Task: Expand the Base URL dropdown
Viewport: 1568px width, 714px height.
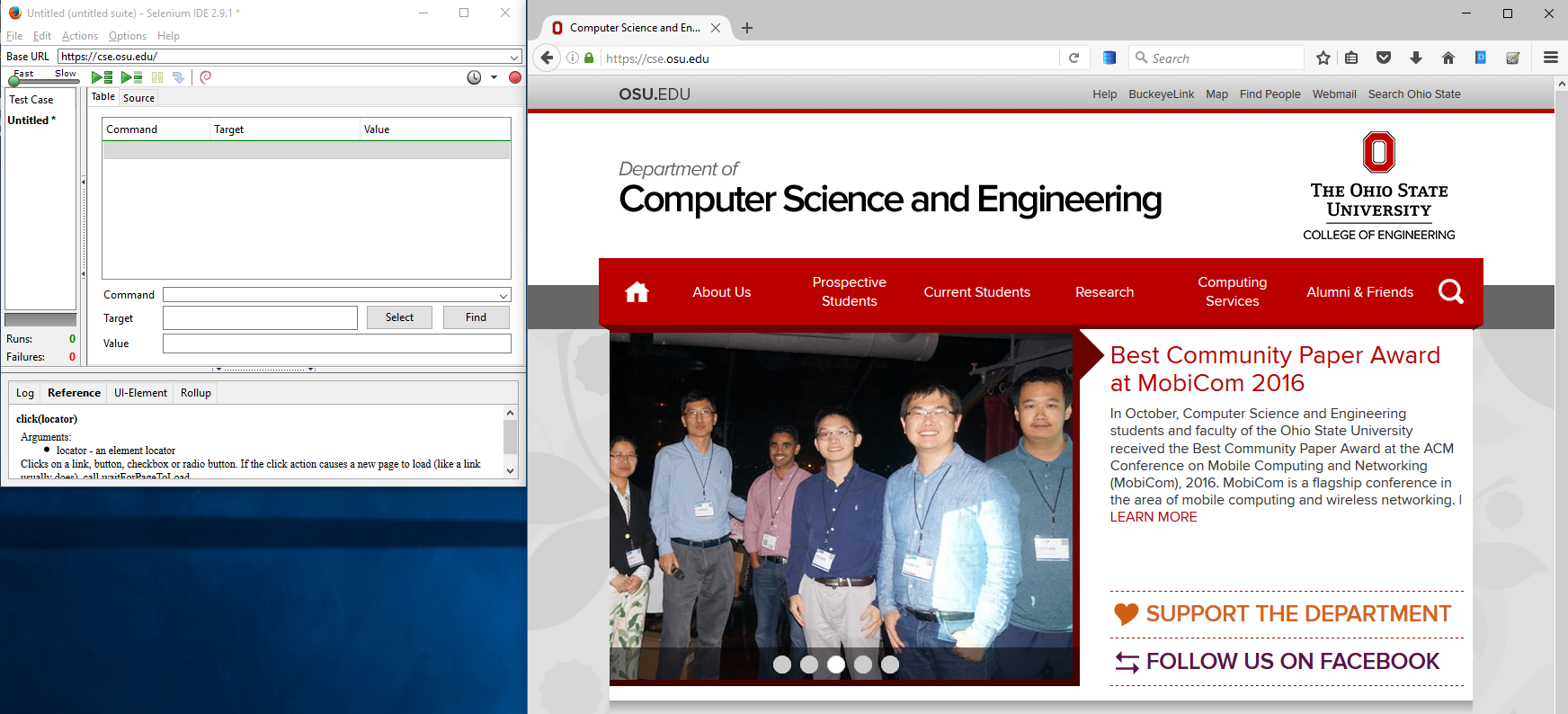Action: 514,57
